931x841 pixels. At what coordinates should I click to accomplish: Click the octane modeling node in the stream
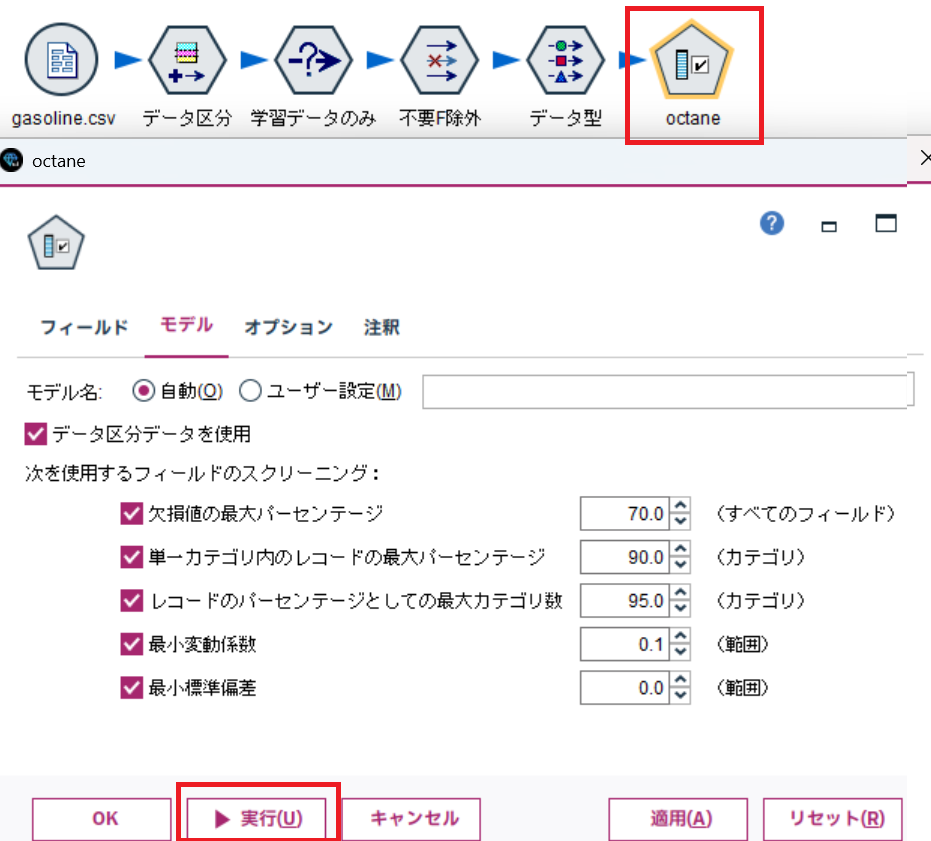click(x=694, y=60)
